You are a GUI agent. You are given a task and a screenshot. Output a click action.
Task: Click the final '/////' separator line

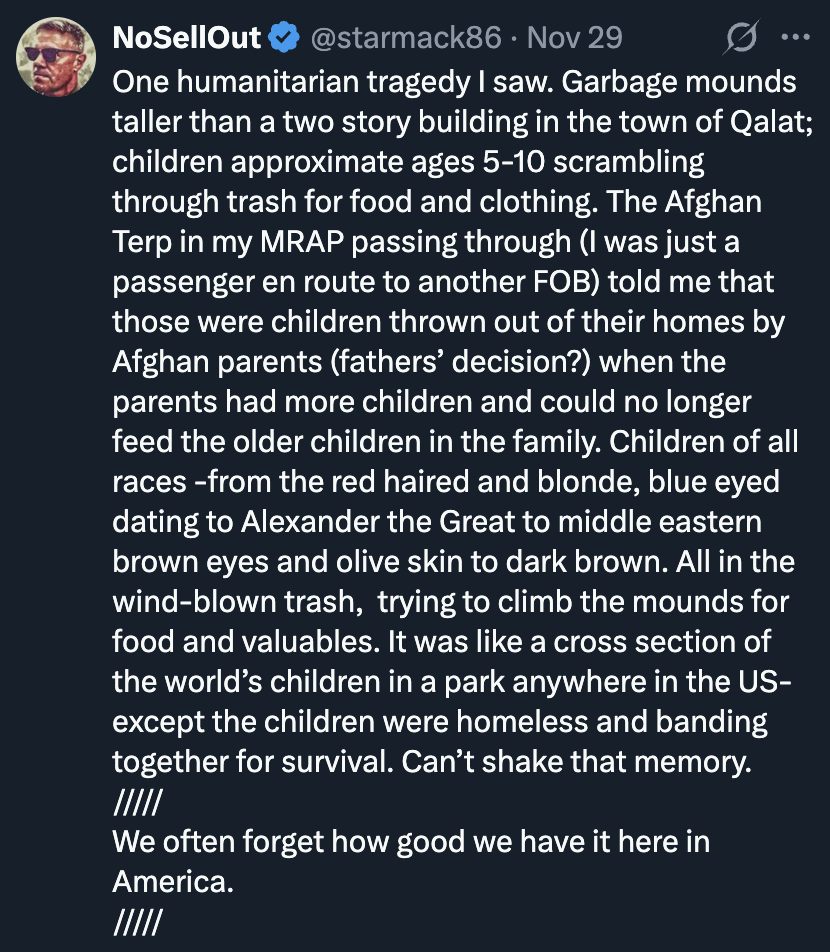tap(137, 922)
